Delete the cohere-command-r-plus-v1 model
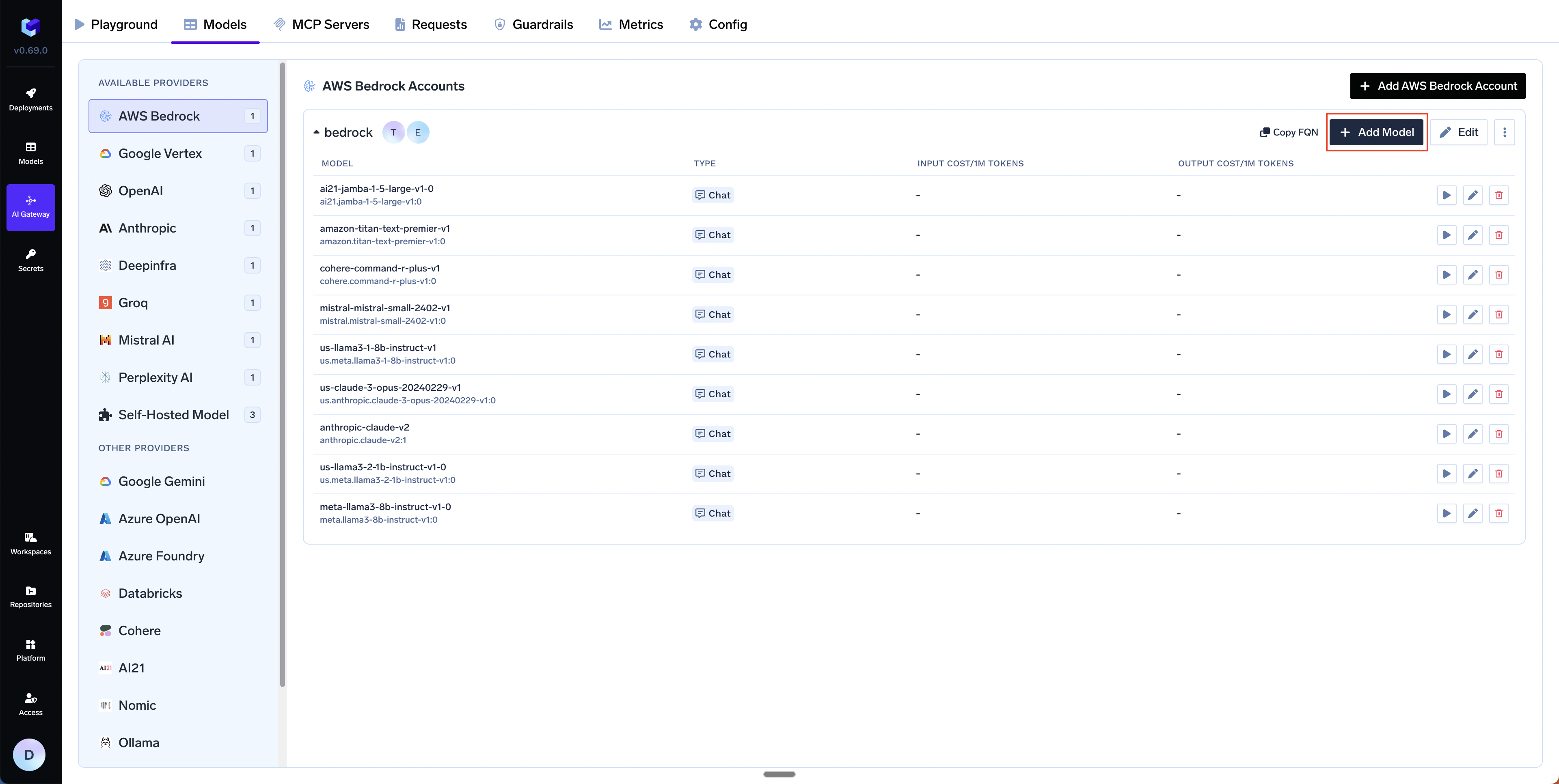Image resolution: width=1559 pixels, height=784 pixels. pos(1499,275)
